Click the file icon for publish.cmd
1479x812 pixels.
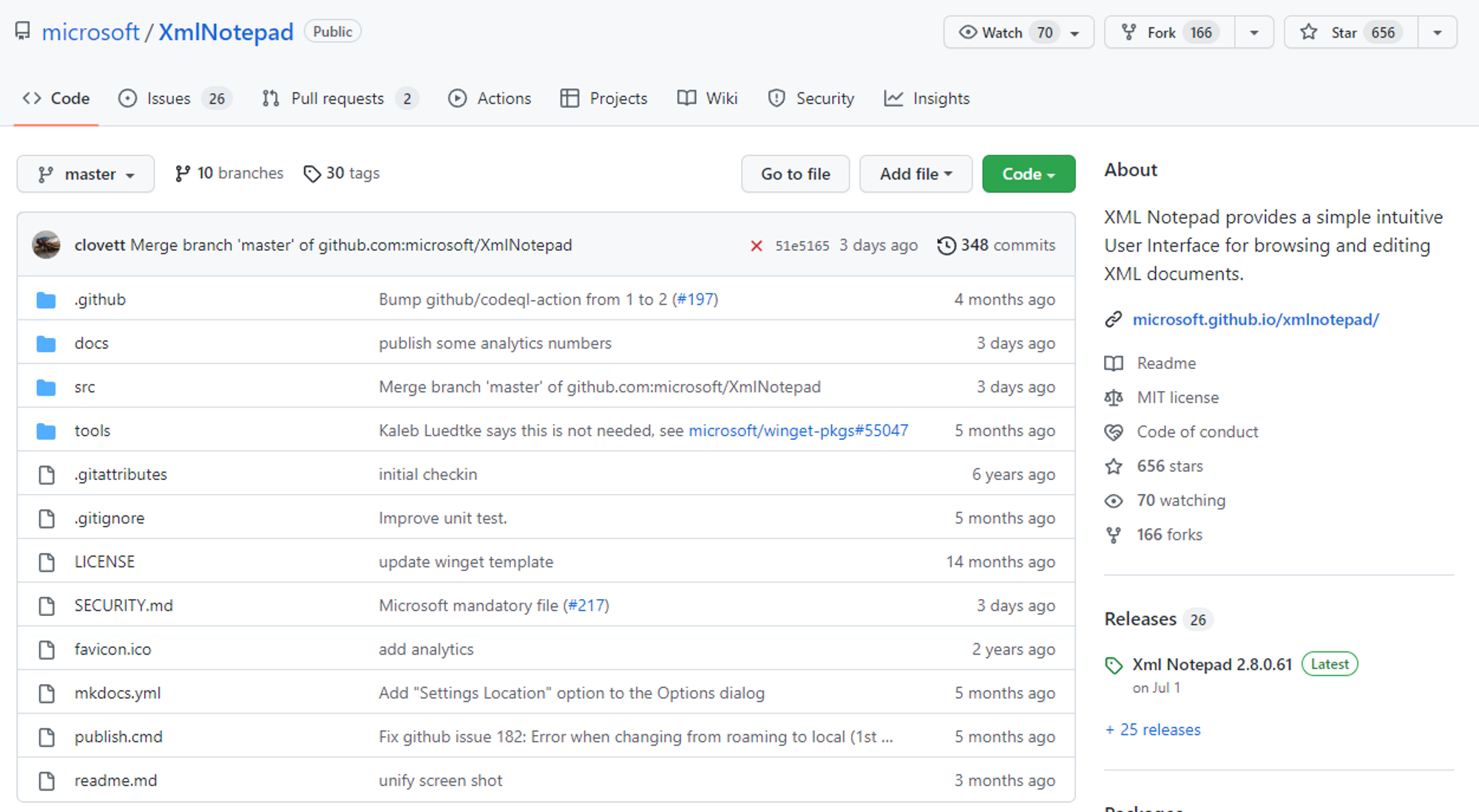click(47, 737)
